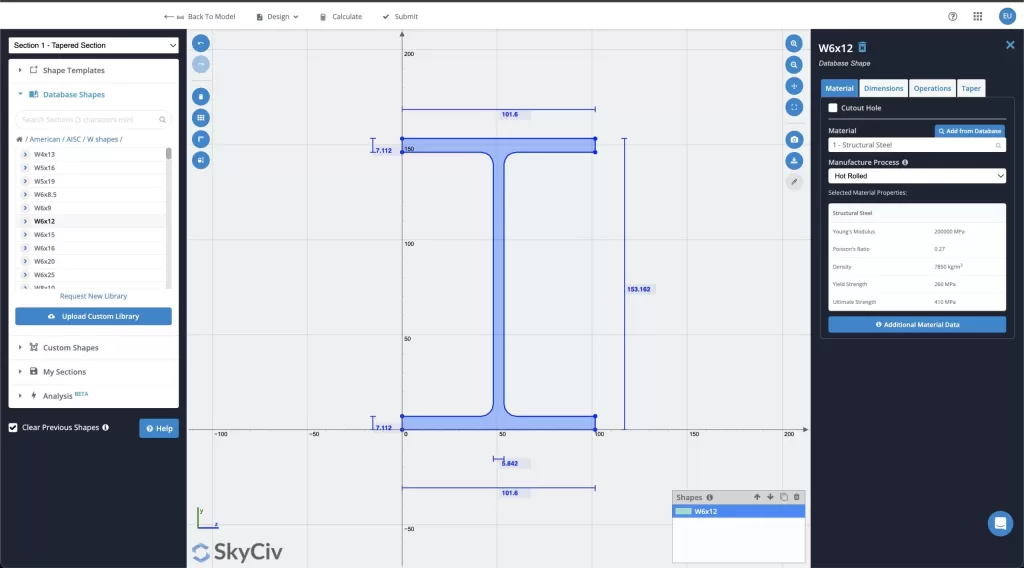Image resolution: width=1024 pixels, height=568 pixels.
Task: Click the fit-to-screen expand icon
Action: click(x=793, y=107)
